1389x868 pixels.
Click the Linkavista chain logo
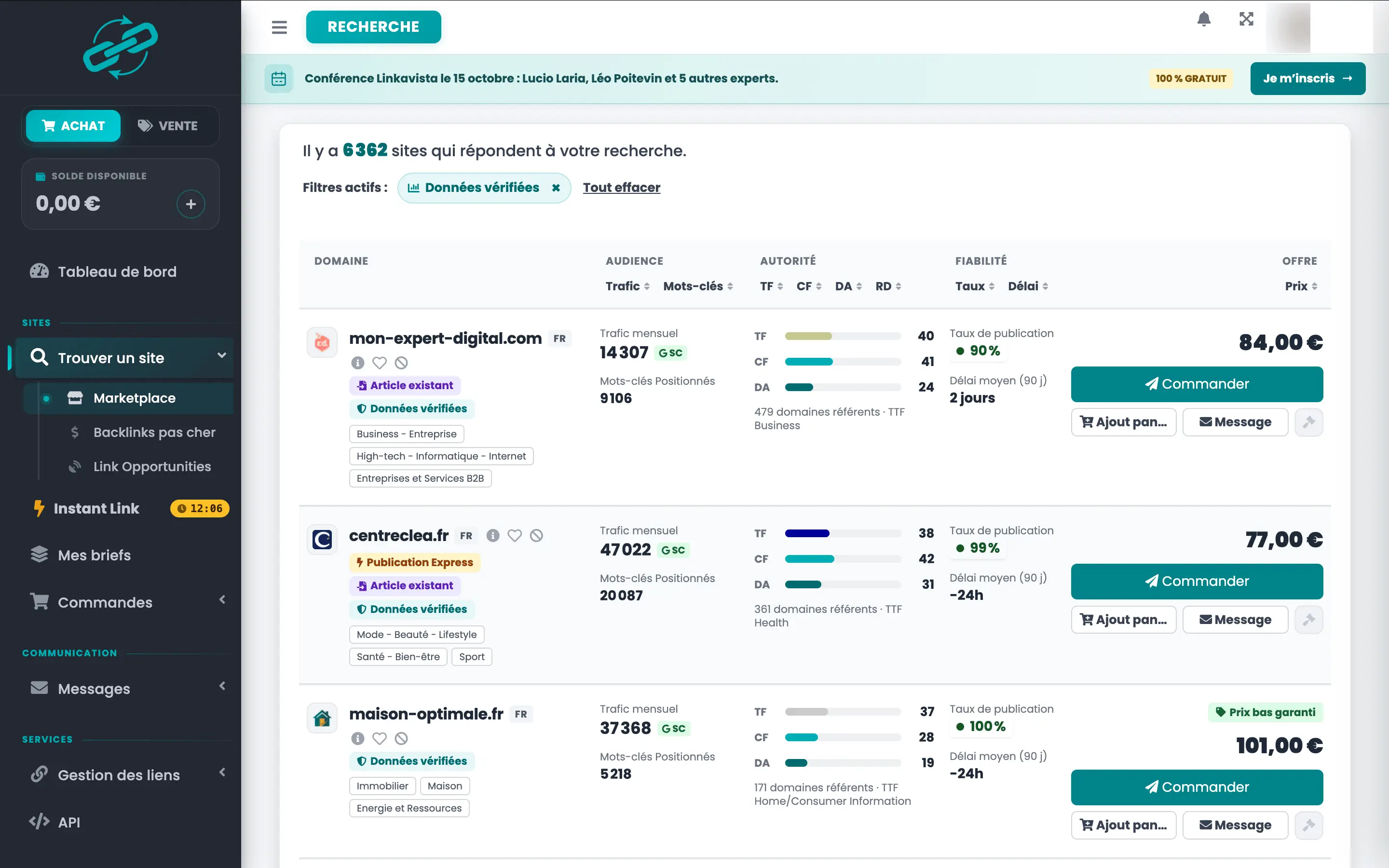tap(121, 47)
